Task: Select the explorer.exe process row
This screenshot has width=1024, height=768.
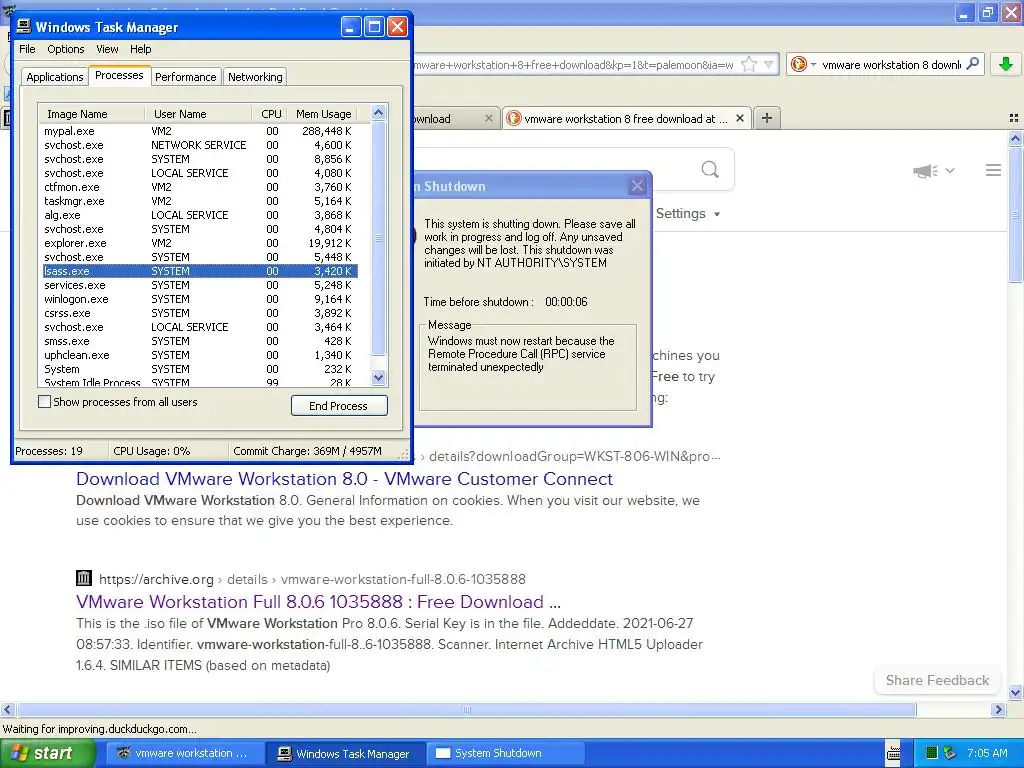Action: [x=198, y=243]
